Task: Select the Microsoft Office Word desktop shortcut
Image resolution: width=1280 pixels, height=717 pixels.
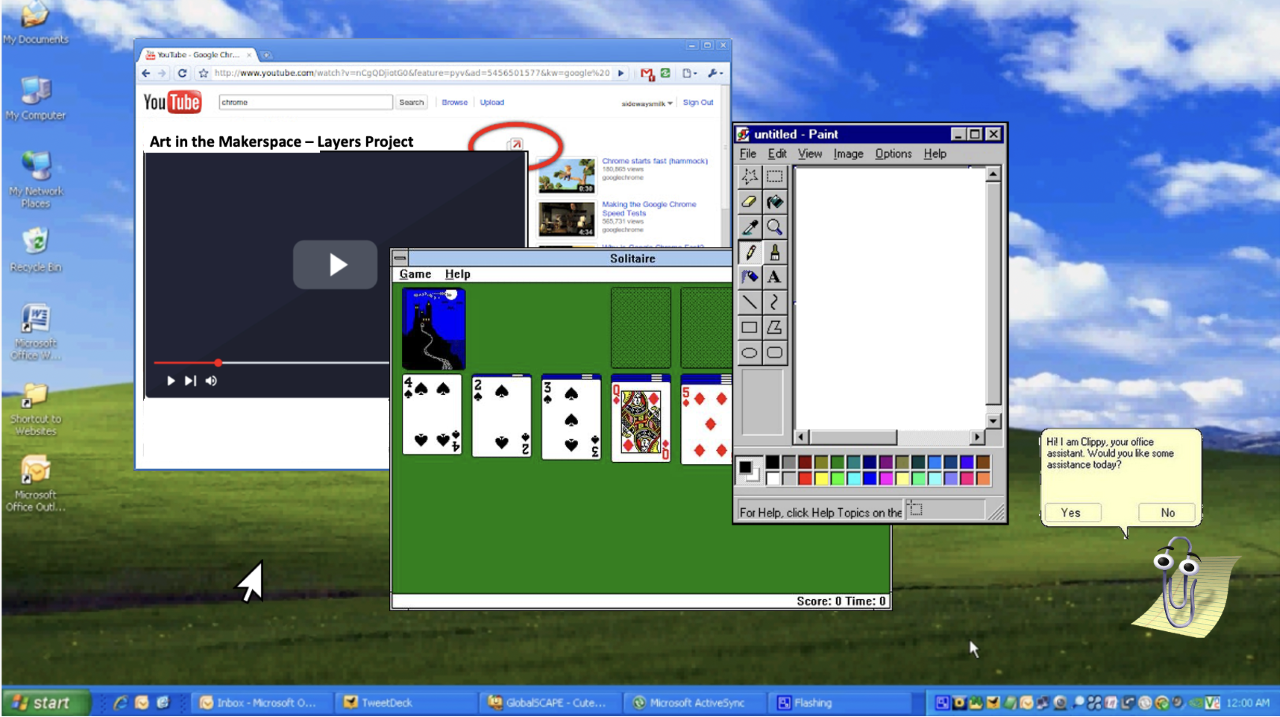Action: [x=36, y=332]
